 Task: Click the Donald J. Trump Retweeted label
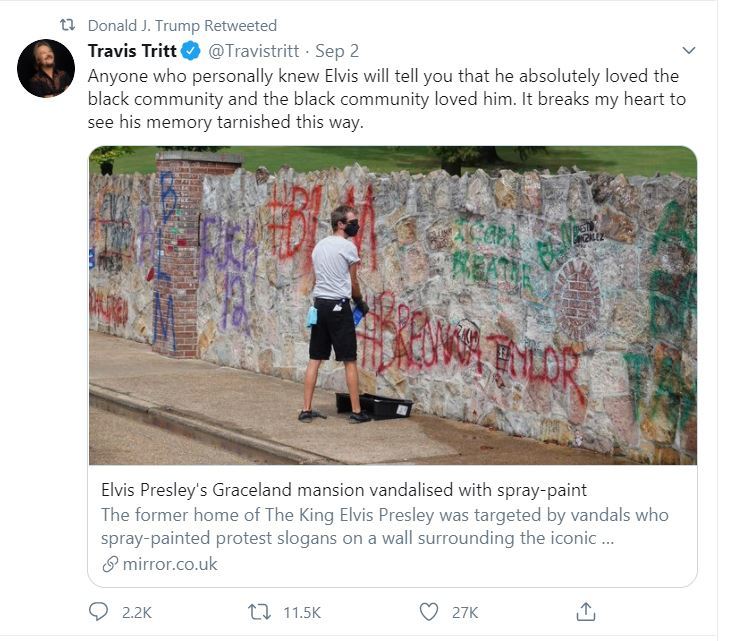(x=182, y=25)
